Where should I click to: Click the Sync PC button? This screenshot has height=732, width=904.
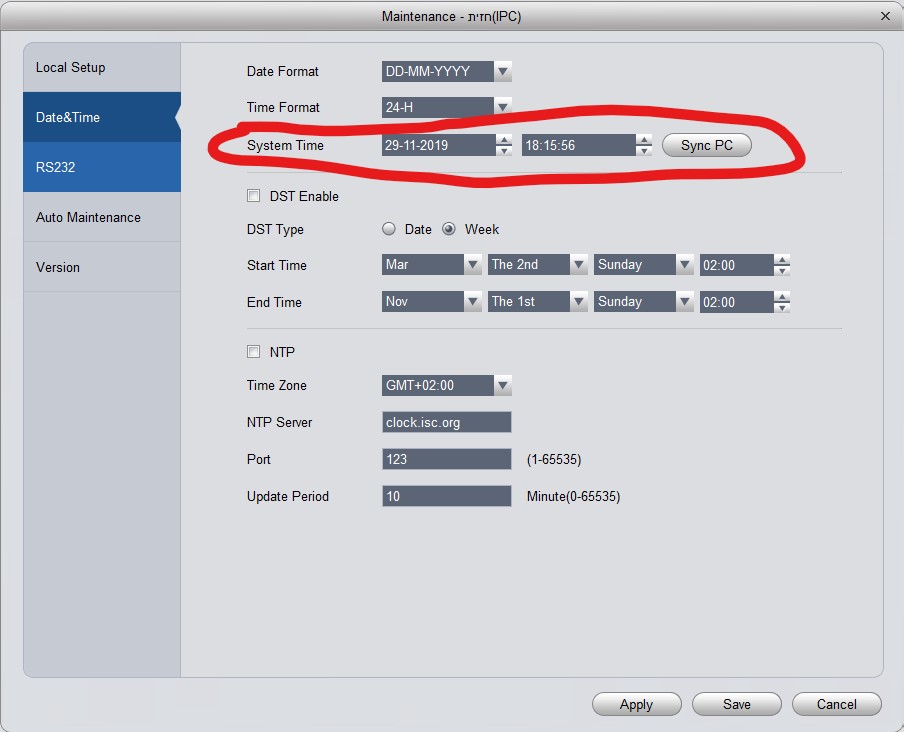[707, 145]
